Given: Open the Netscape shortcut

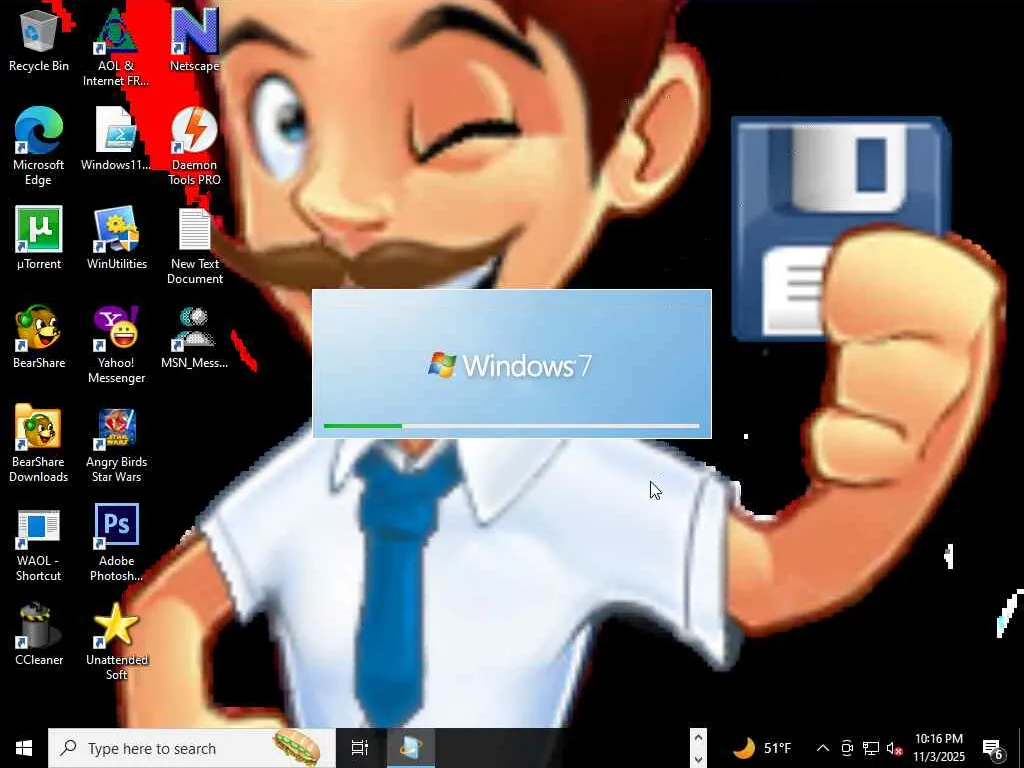Looking at the screenshot, I should (x=194, y=39).
